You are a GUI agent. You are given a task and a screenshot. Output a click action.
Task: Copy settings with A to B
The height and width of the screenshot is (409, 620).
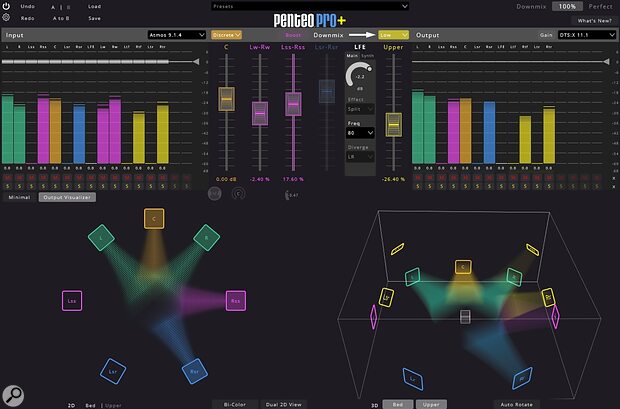coord(61,18)
